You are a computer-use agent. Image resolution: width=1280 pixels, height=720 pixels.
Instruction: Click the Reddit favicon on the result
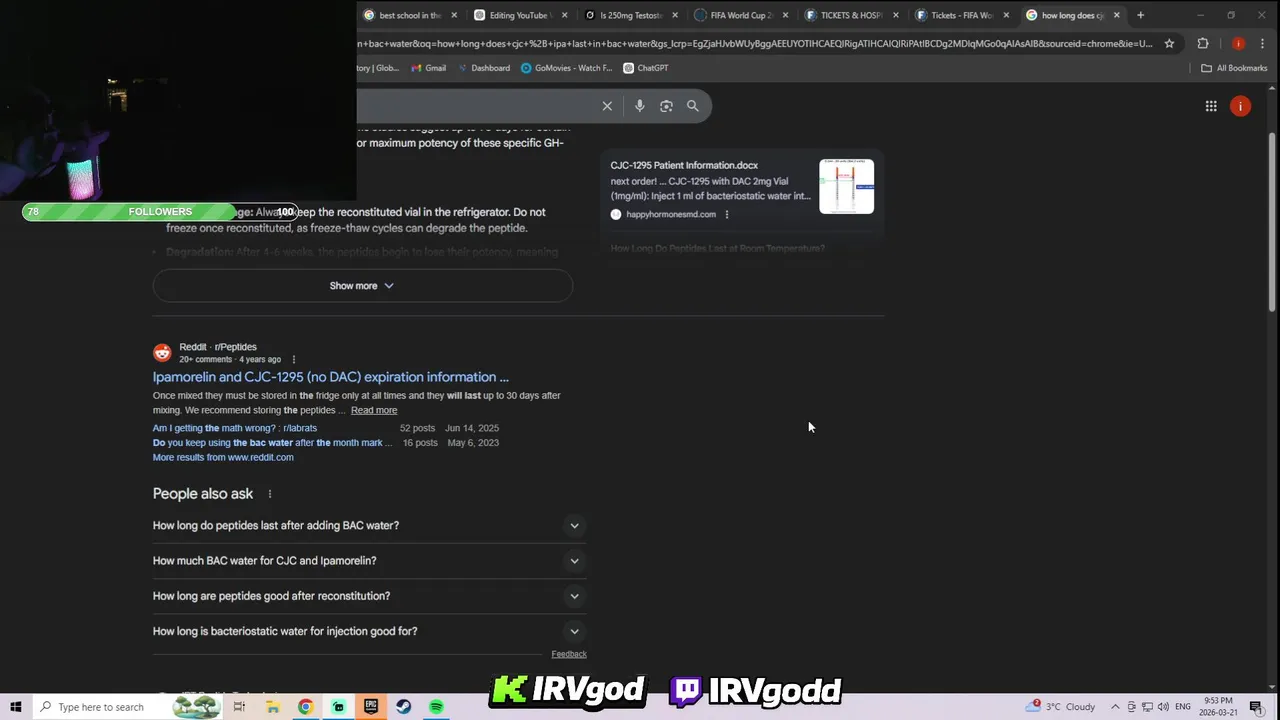(x=162, y=353)
